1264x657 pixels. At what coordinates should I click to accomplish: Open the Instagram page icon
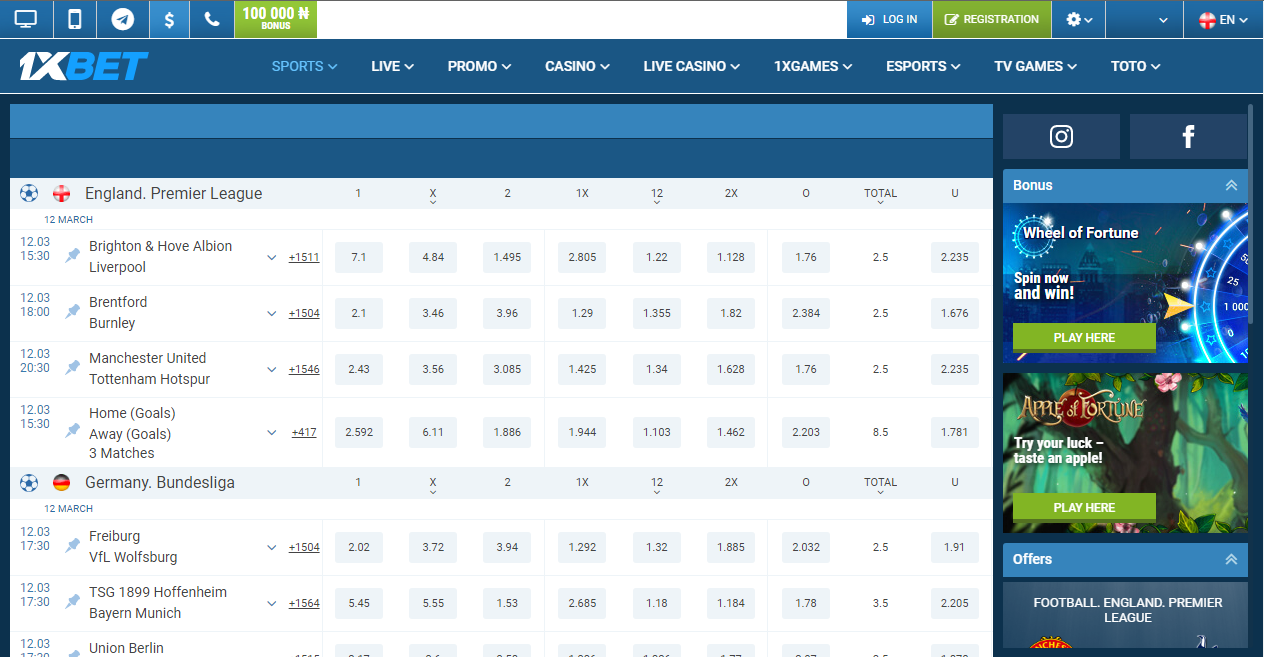click(x=1061, y=137)
